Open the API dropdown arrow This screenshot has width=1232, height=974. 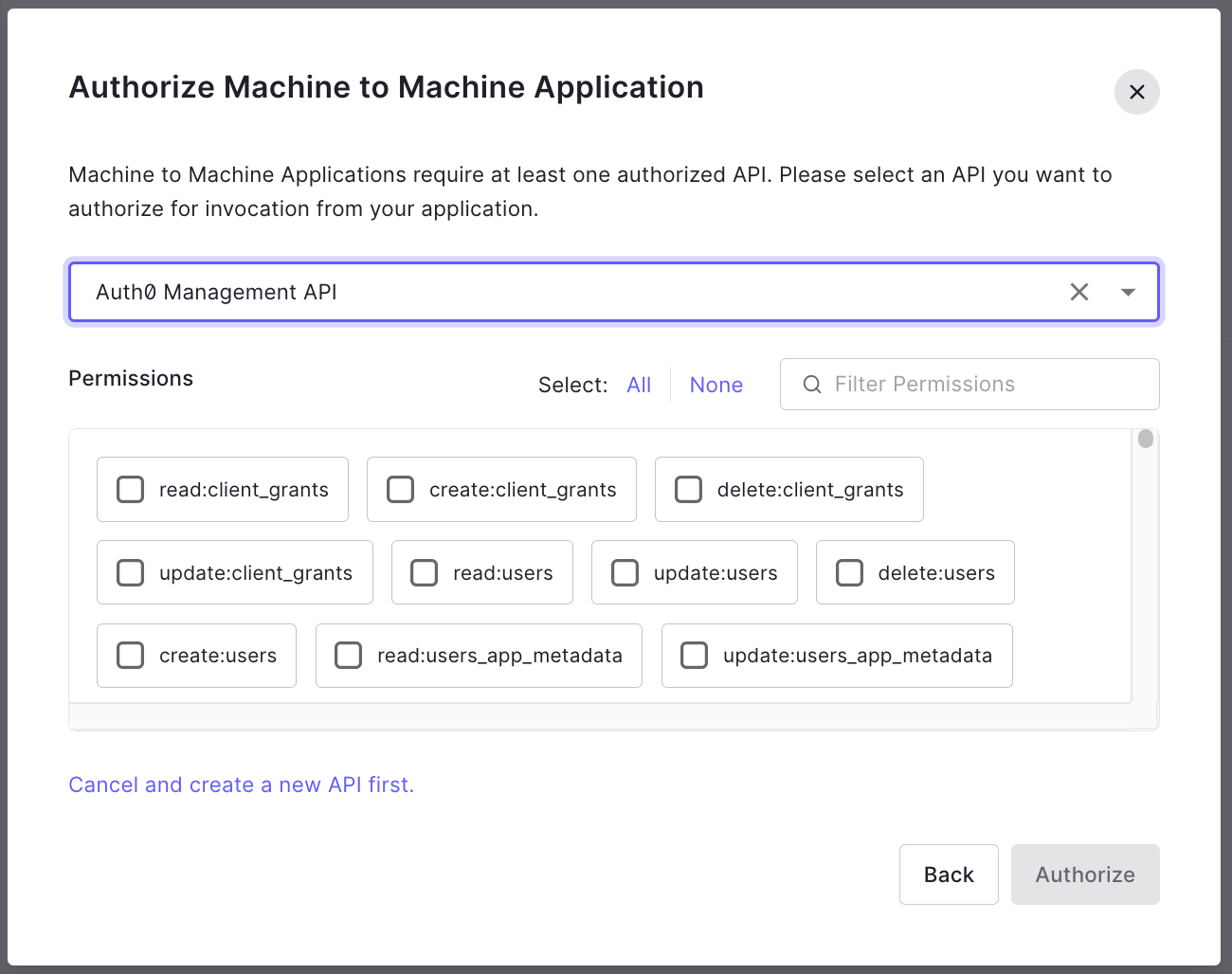[x=1128, y=292]
